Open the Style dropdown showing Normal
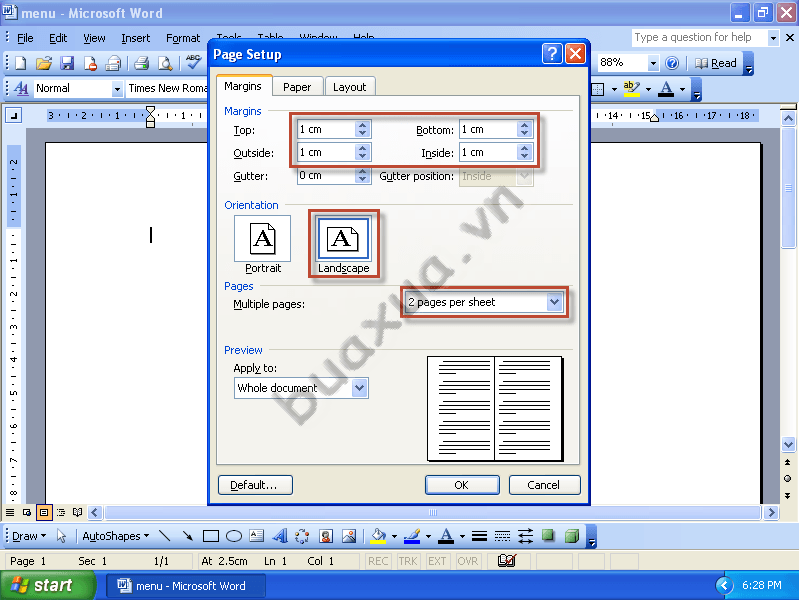The width and height of the screenshot is (799, 600). click(x=117, y=89)
